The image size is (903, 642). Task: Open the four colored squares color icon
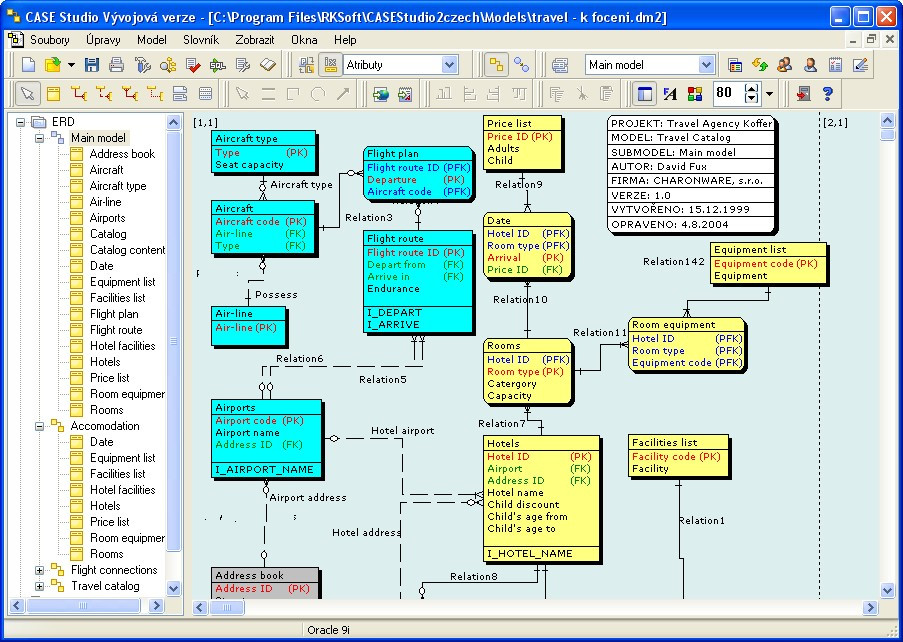tap(695, 93)
